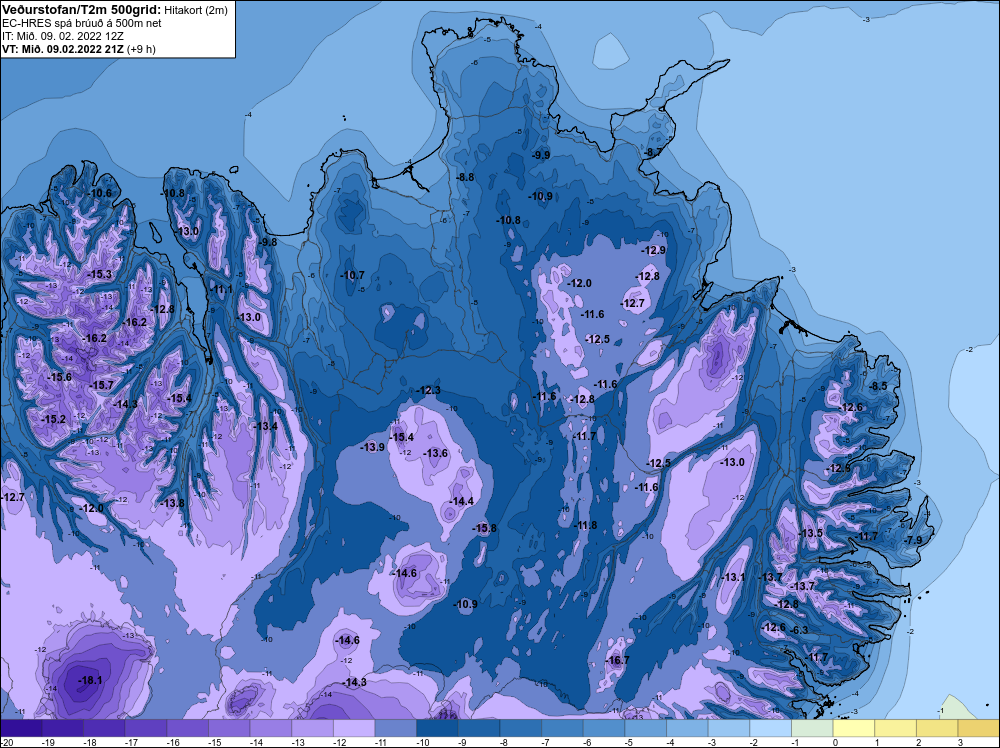
Task: Click the -8.8 temperature reading
Action: coord(466,177)
